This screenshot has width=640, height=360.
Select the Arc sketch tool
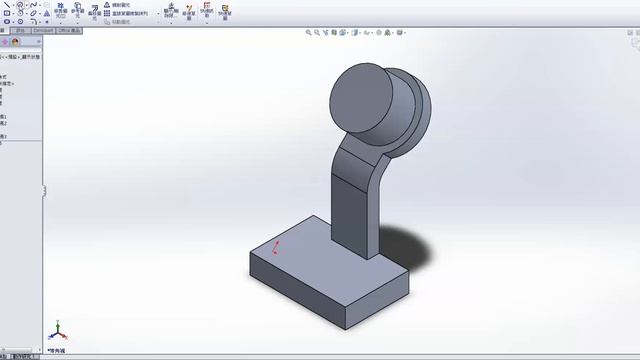pyautogui.click(x=20, y=13)
